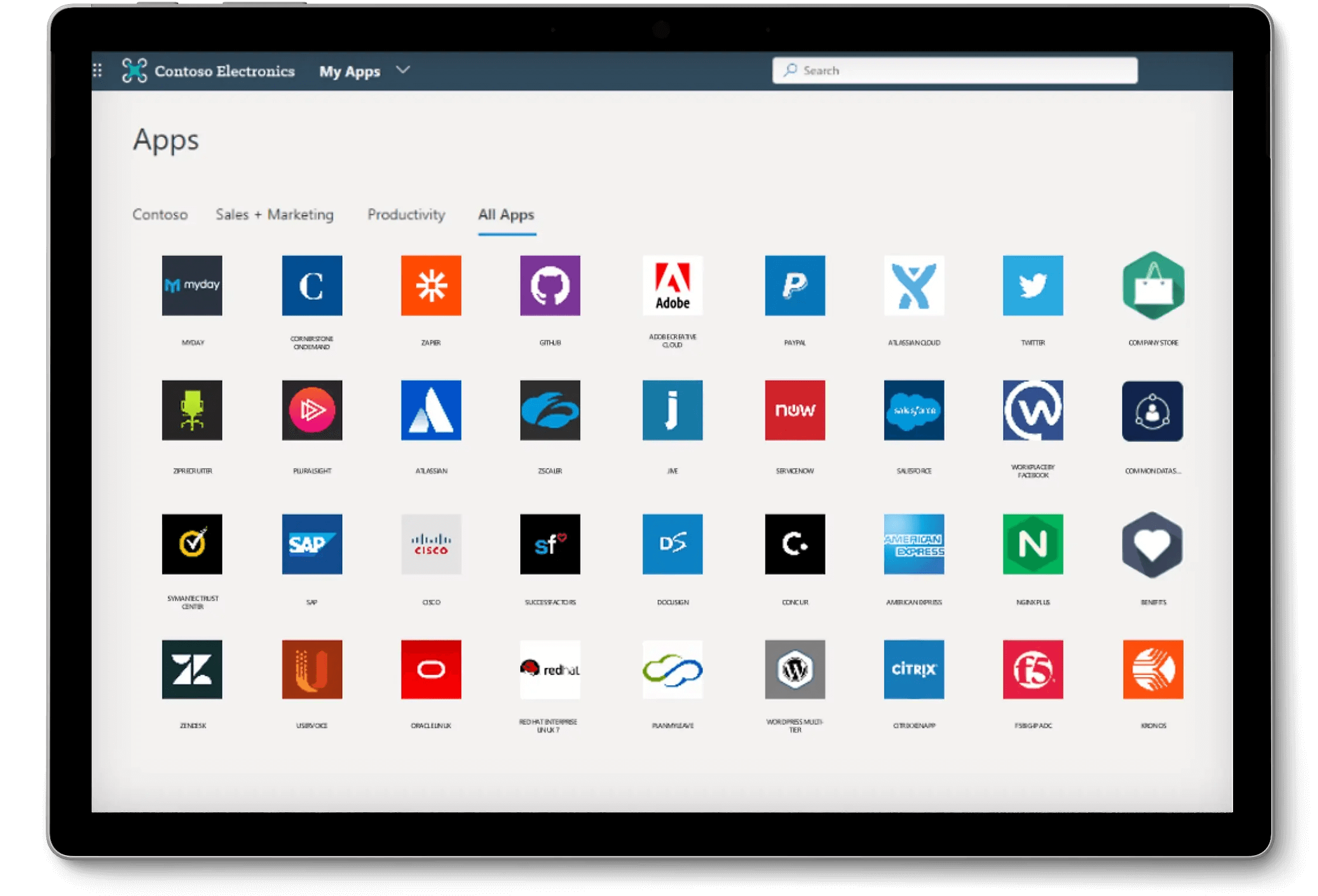Open the Productivity tab
Image resolution: width=1318 pixels, height=896 pixels.
pyautogui.click(x=407, y=214)
